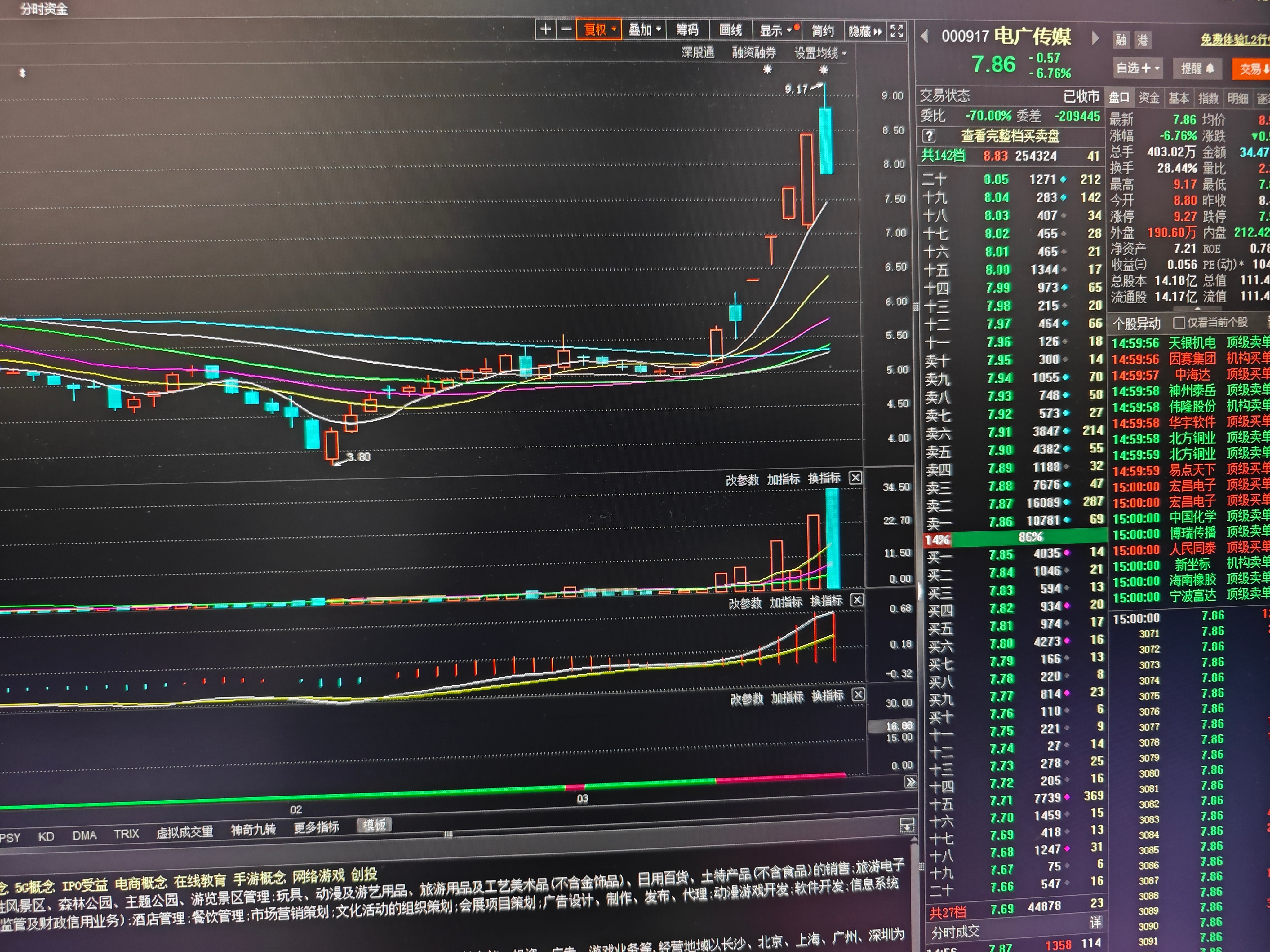The image size is (1270, 952).
Task: Click the 在线教育 concept link
Action: tap(200, 881)
